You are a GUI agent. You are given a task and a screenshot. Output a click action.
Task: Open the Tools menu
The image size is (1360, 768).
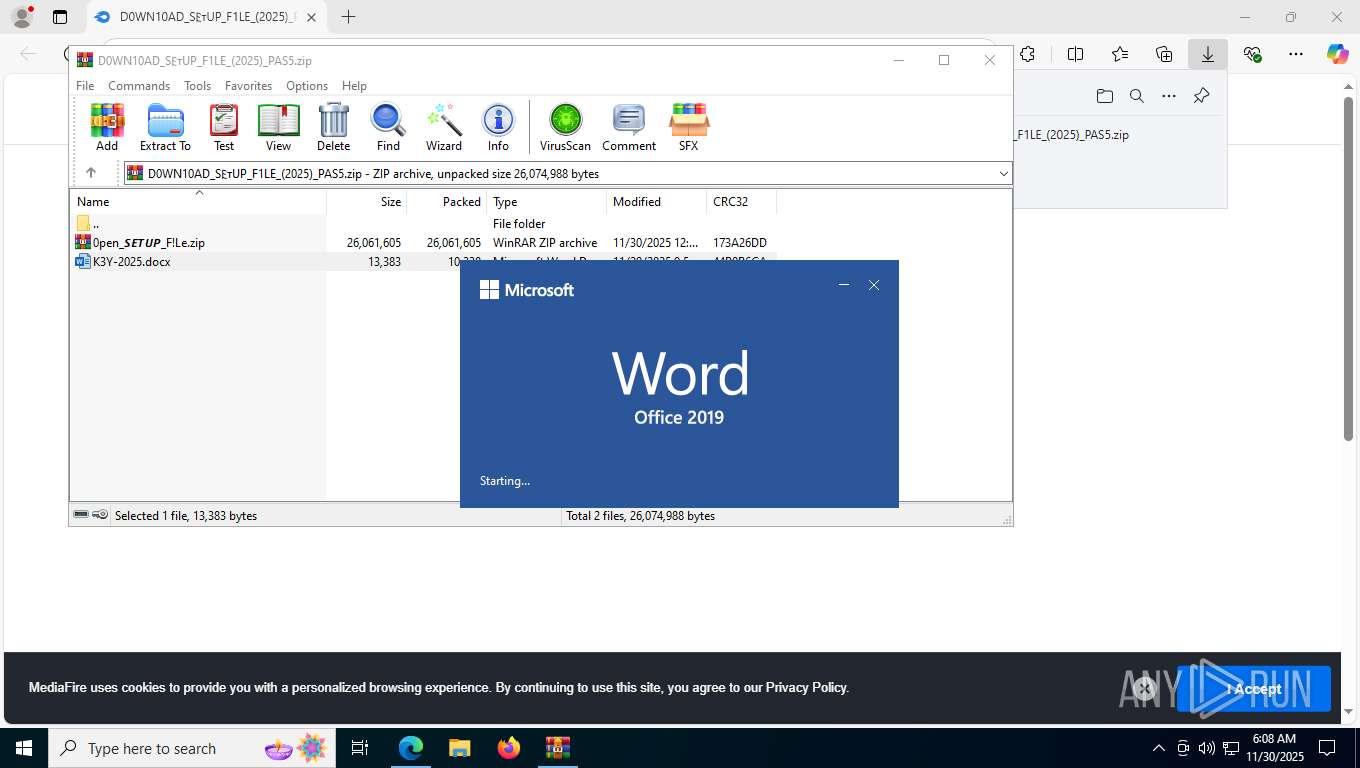point(197,86)
